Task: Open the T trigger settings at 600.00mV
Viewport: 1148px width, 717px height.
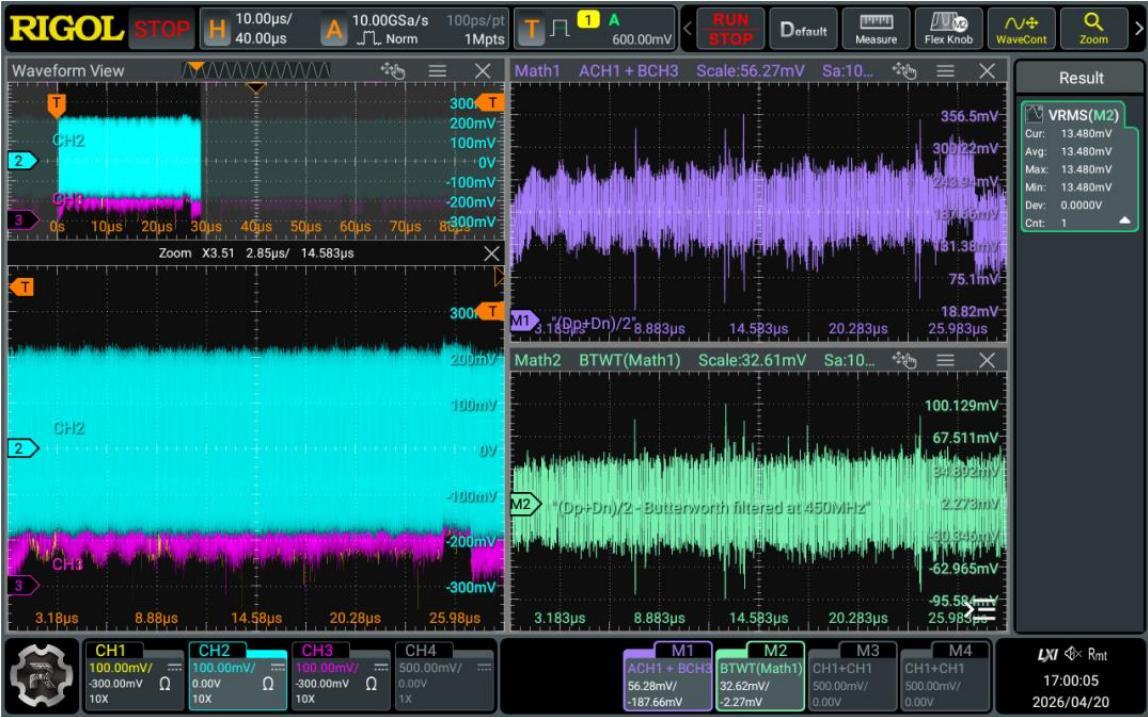Action: [594, 29]
